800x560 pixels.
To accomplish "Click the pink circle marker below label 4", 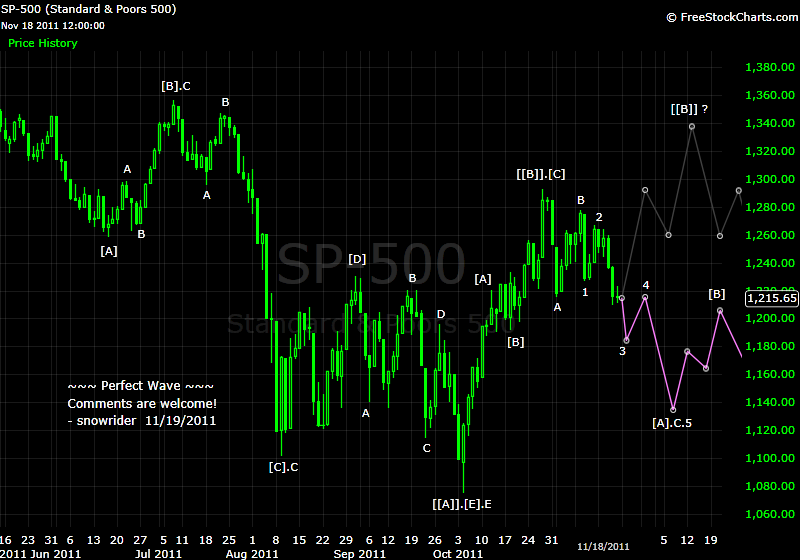I will click(645, 297).
